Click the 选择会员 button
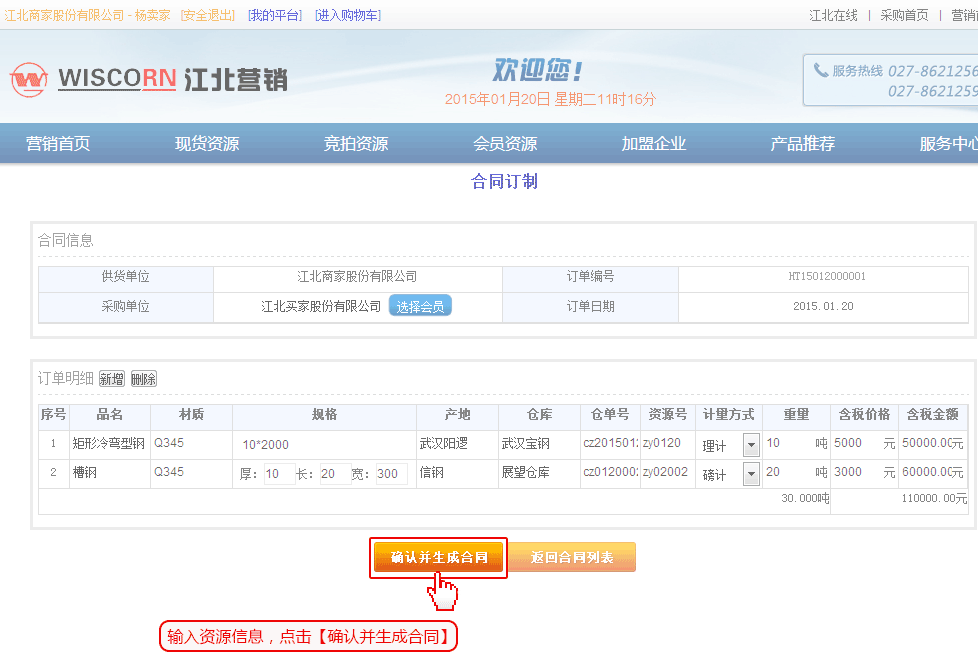The width and height of the screenshot is (978, 668). coord(420,306)
